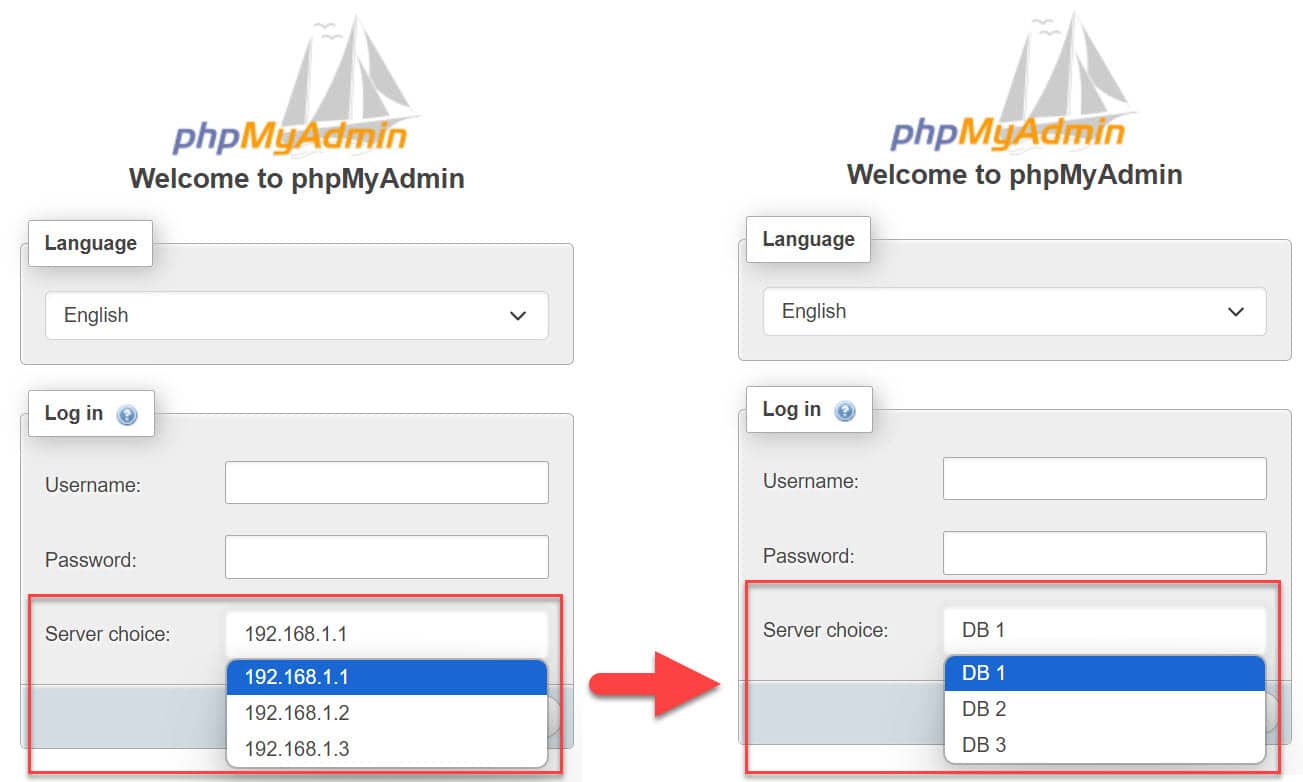This screenshot has height=782, width=1303.
Task: Click the Language legend label in right panel
Action: pyautogui.click(x=808, y=239)
